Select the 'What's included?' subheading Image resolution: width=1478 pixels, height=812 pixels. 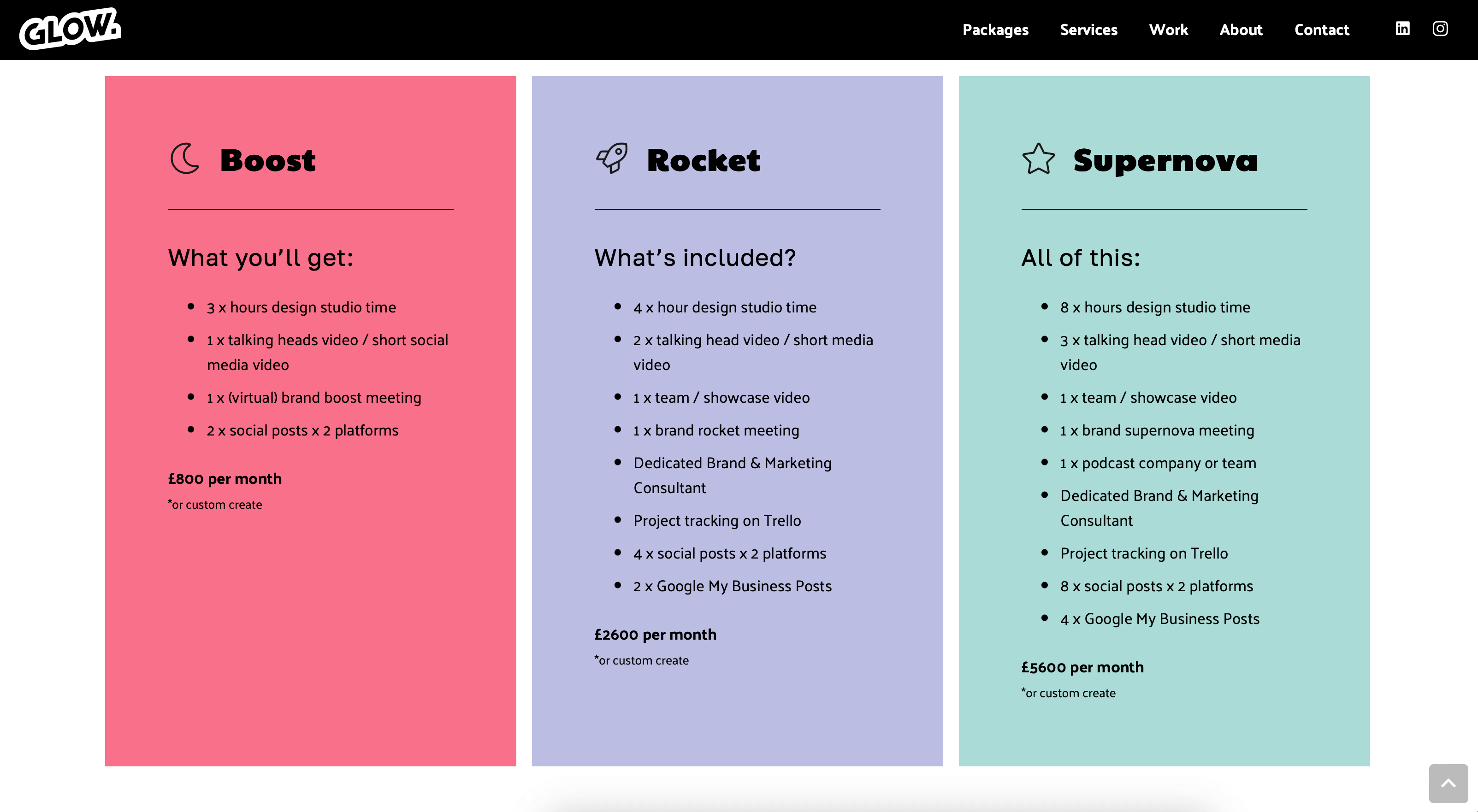[695, 258]
